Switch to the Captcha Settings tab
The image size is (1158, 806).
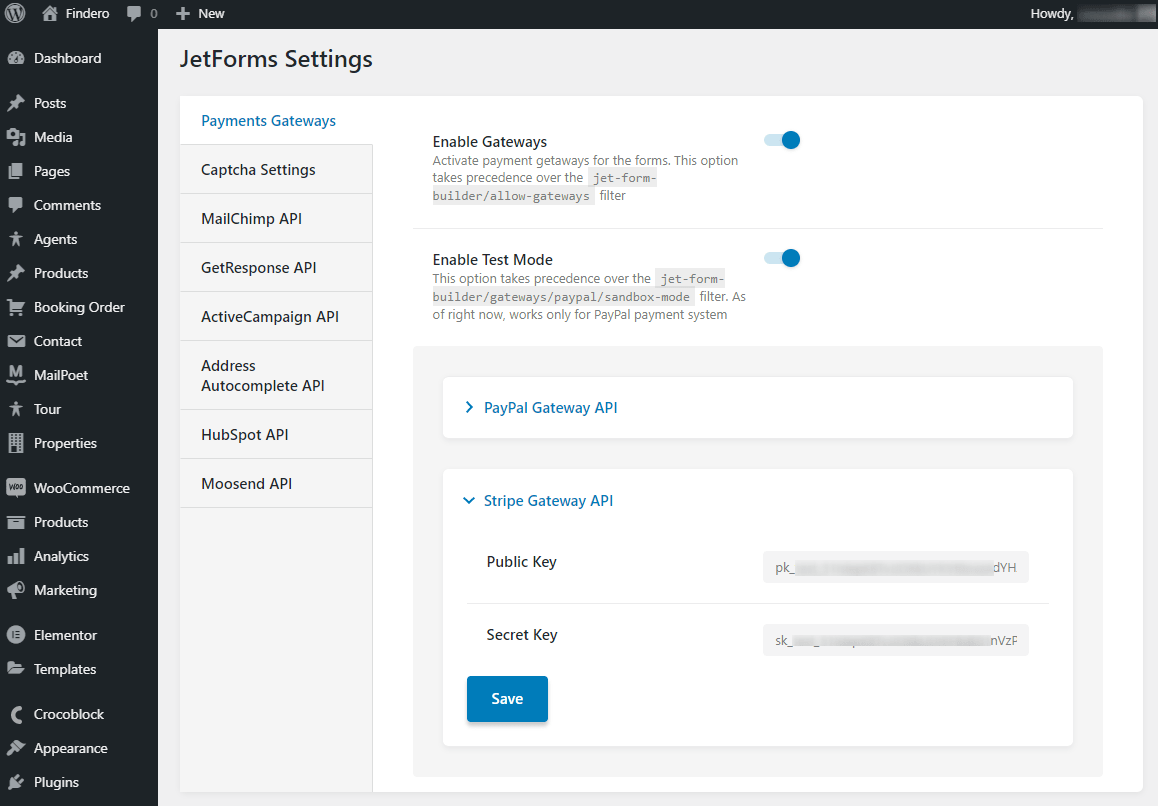258,170
